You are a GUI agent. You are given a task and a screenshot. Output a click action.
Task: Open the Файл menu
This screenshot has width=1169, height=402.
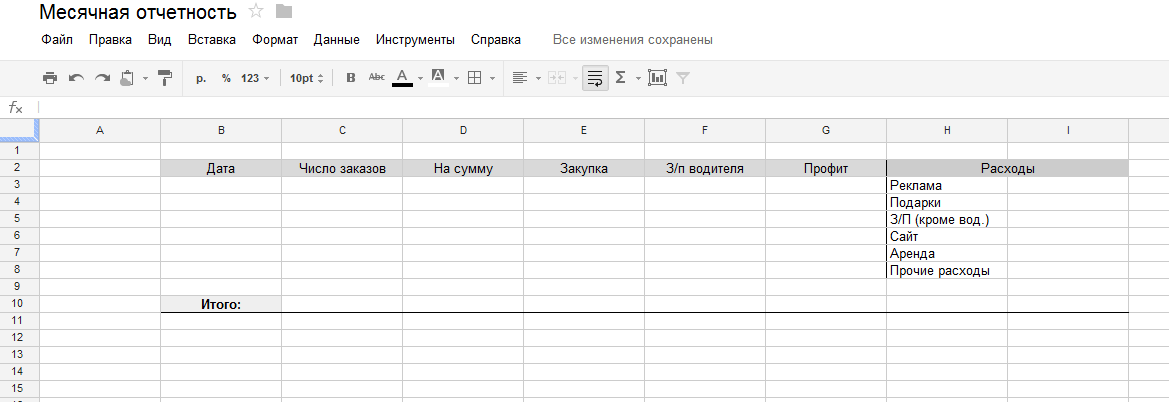57,40
